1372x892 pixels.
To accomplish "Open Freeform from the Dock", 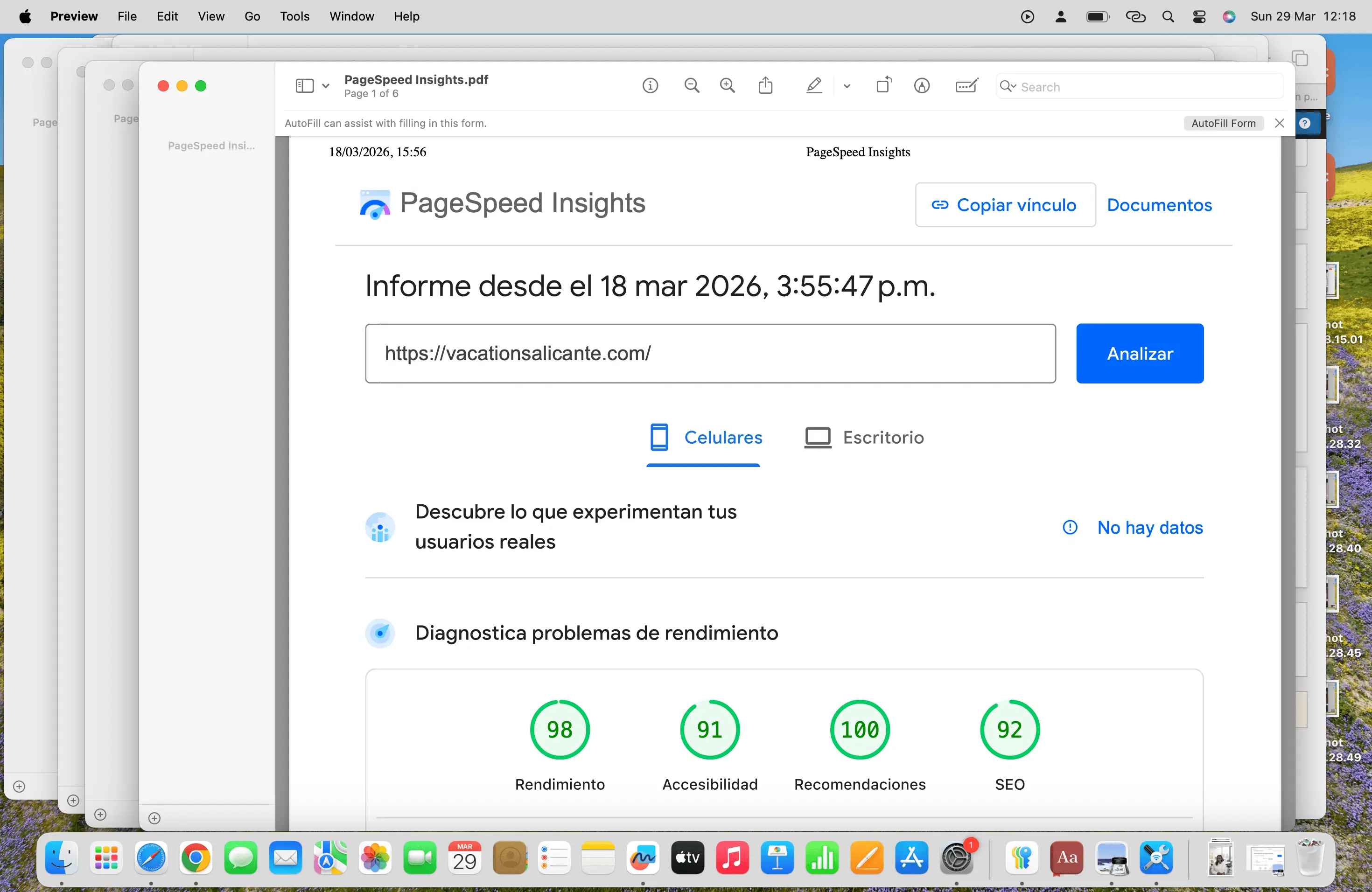I will pos(644,858).
